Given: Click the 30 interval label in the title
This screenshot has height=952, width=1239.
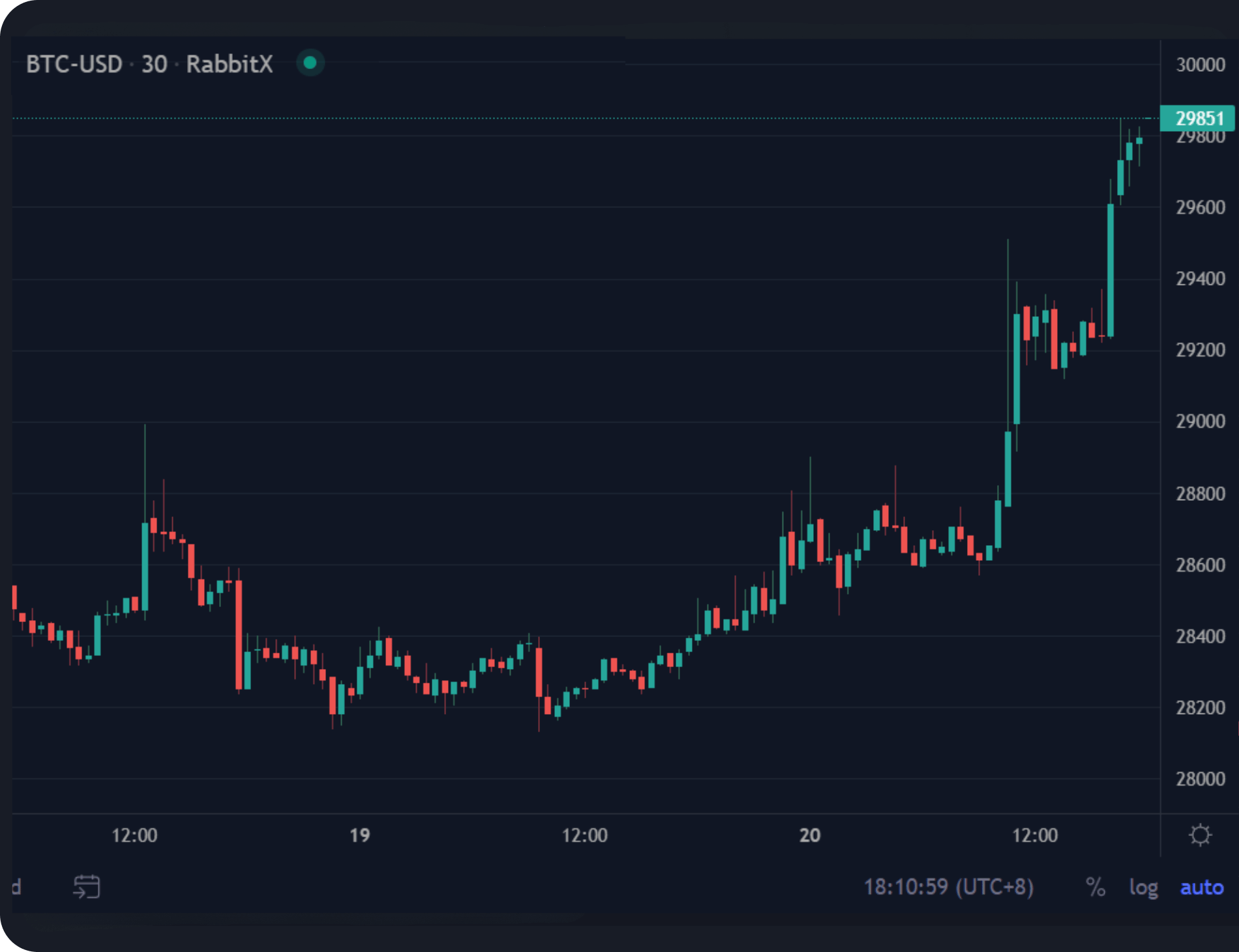Looking at the screenshot, I should [x=155, y=64].
